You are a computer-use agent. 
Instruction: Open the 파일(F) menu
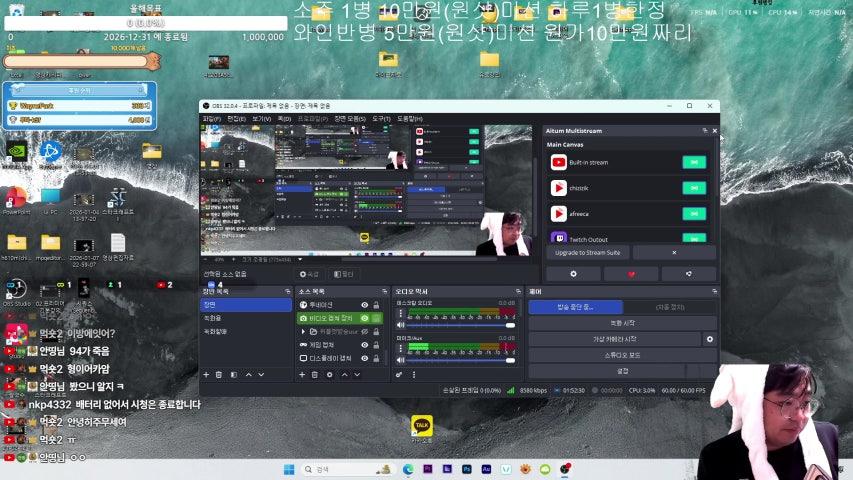(x=210, y=118)
